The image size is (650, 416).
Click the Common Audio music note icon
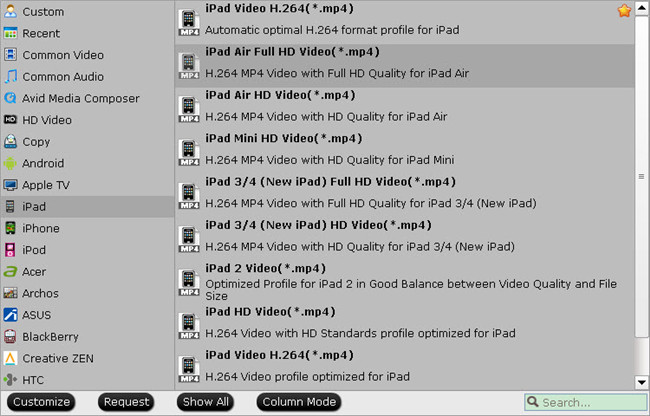[10, 76]
